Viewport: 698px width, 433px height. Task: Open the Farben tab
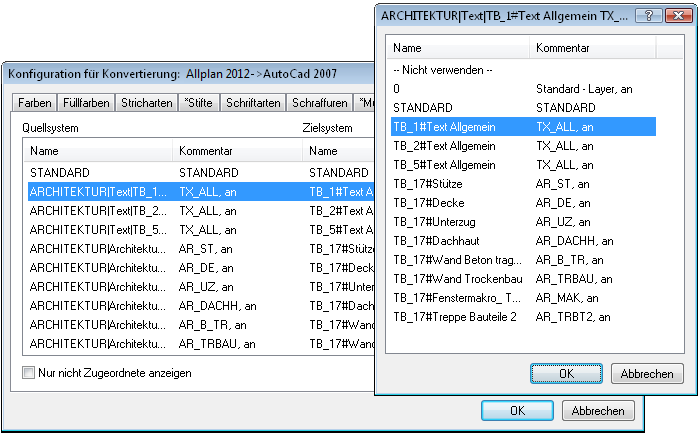pyautogui.click(x=34, y=103)
